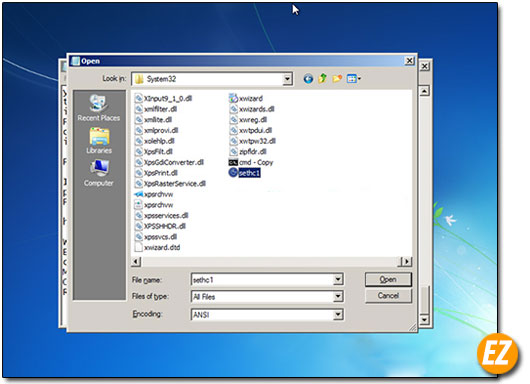The image size is (530, 384).
Task: Create a new folder icon
Action: coord(337,79)
